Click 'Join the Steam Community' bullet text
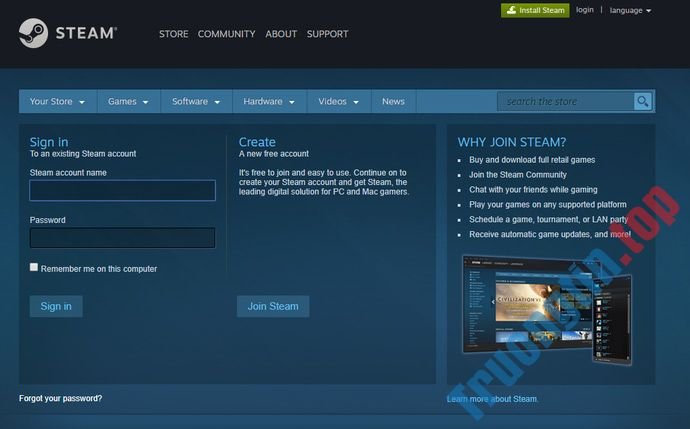This screenshot has height=429, width=690. [x=518, y=175]
